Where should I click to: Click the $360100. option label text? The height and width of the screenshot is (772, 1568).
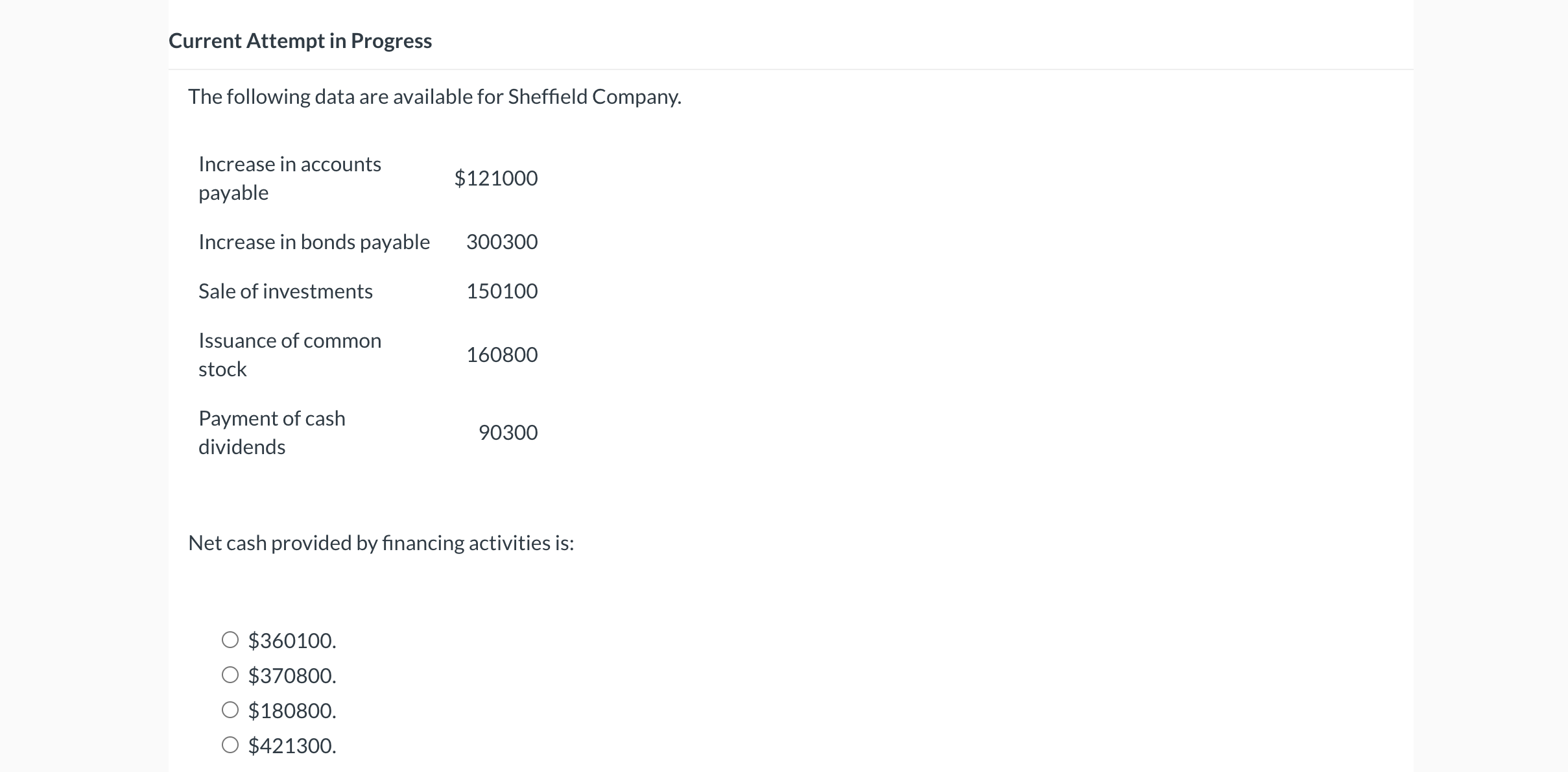(x=292, y=641)
